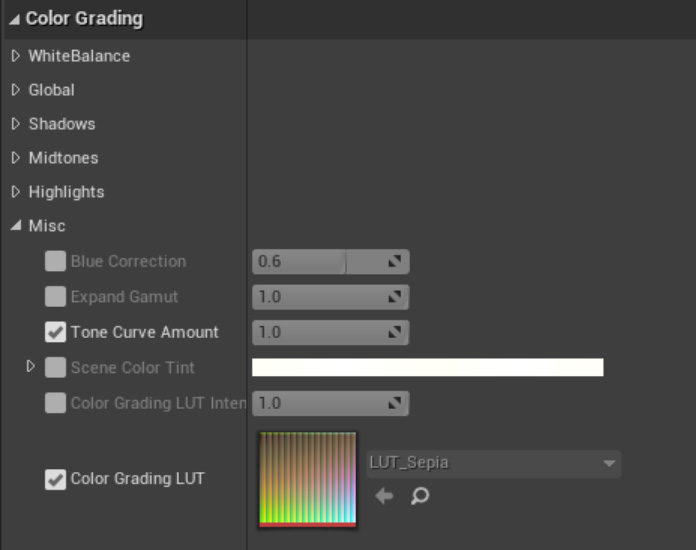Click the Scene Color Tint color bar
Viewport: 696px width, 550px height.
click(427, 368)
